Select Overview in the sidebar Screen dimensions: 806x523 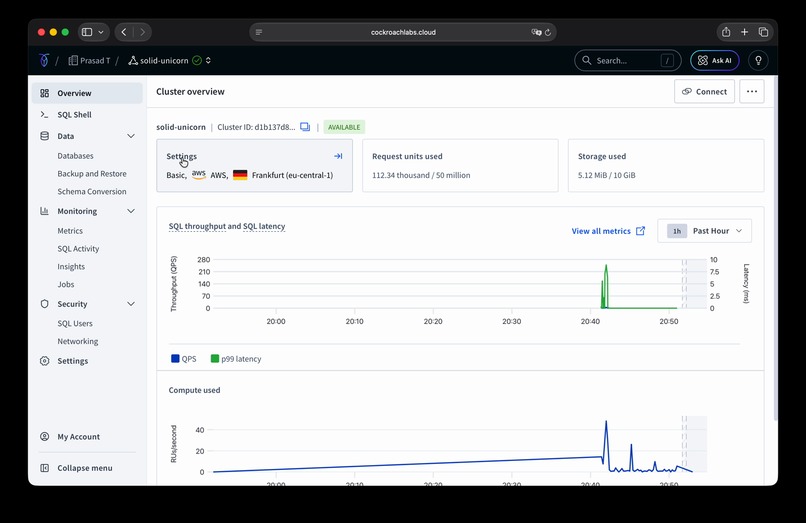point(87,93)
